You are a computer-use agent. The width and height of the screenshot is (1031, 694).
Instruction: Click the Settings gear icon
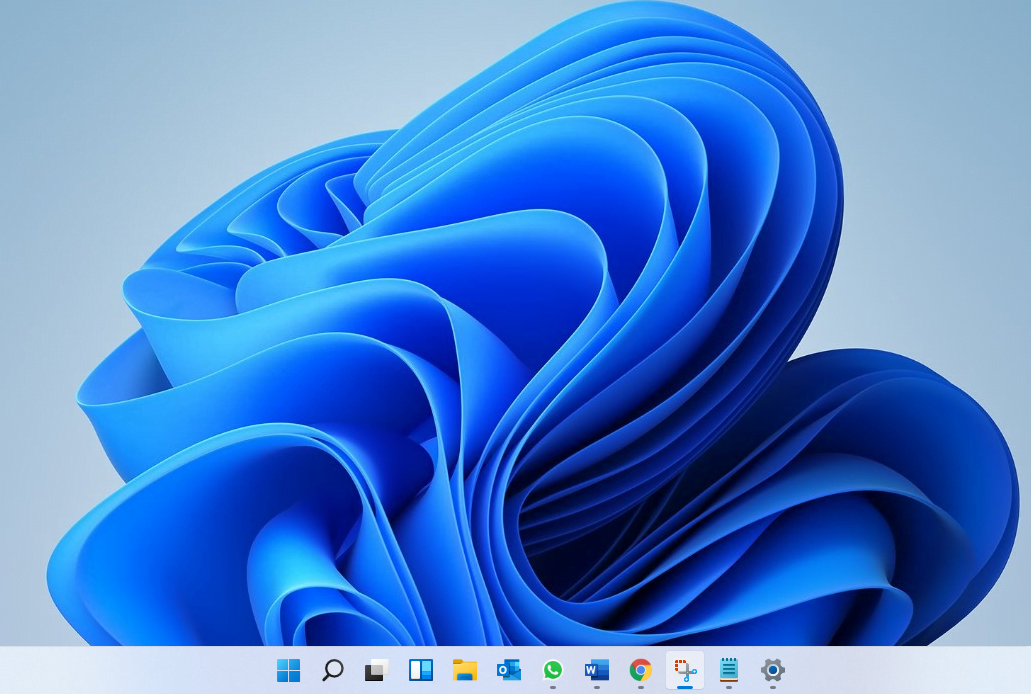(772, 671)
